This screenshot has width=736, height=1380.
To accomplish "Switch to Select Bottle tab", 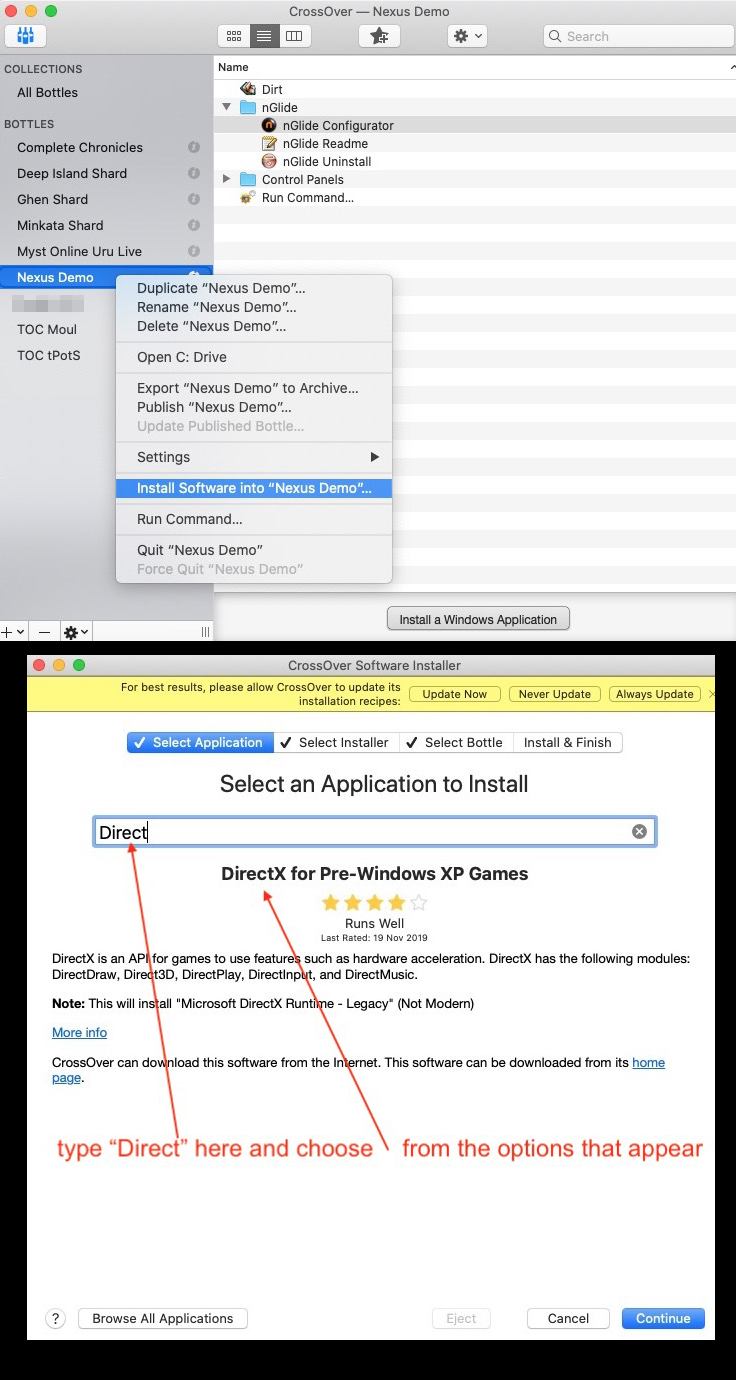I will click(456, 742).
